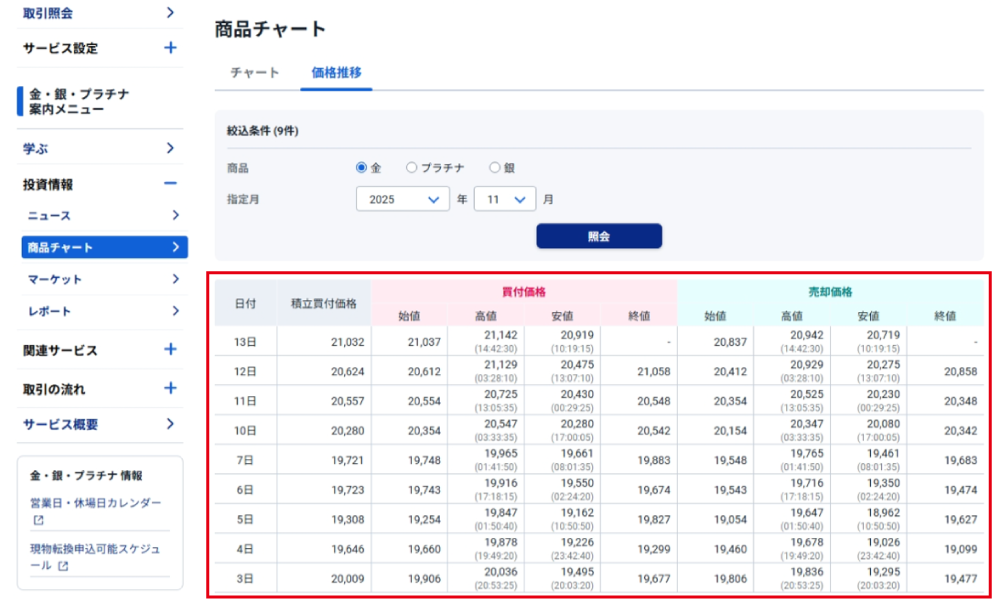Open 営業日・休場日カレンダー link
The image size is (1000, 599).
click(x=95, y=503)
